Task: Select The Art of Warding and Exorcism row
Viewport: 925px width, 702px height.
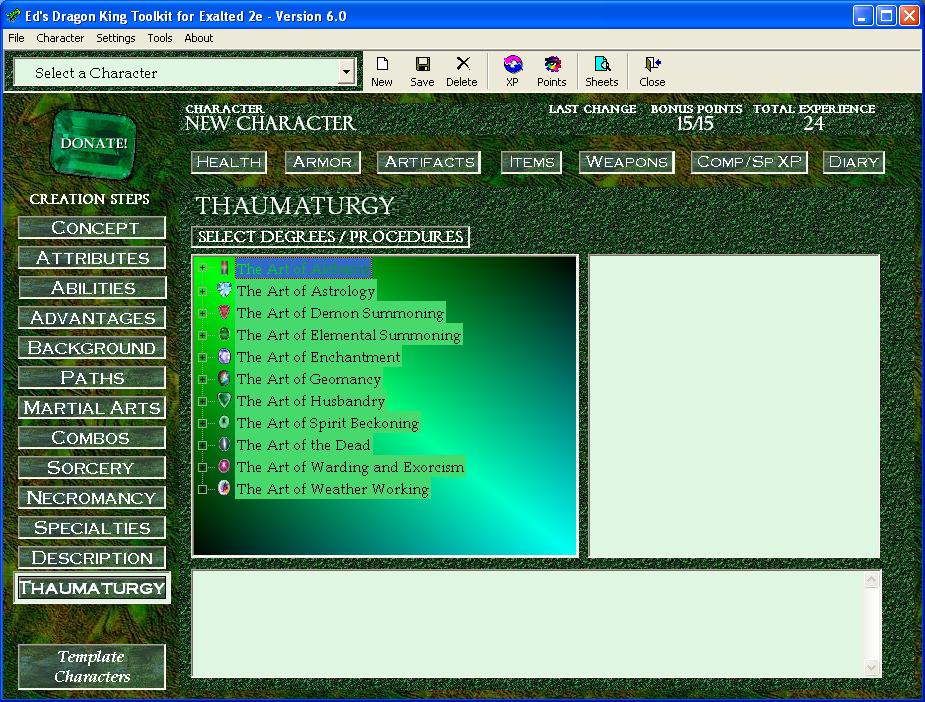Action: click(x=350, y=467)
